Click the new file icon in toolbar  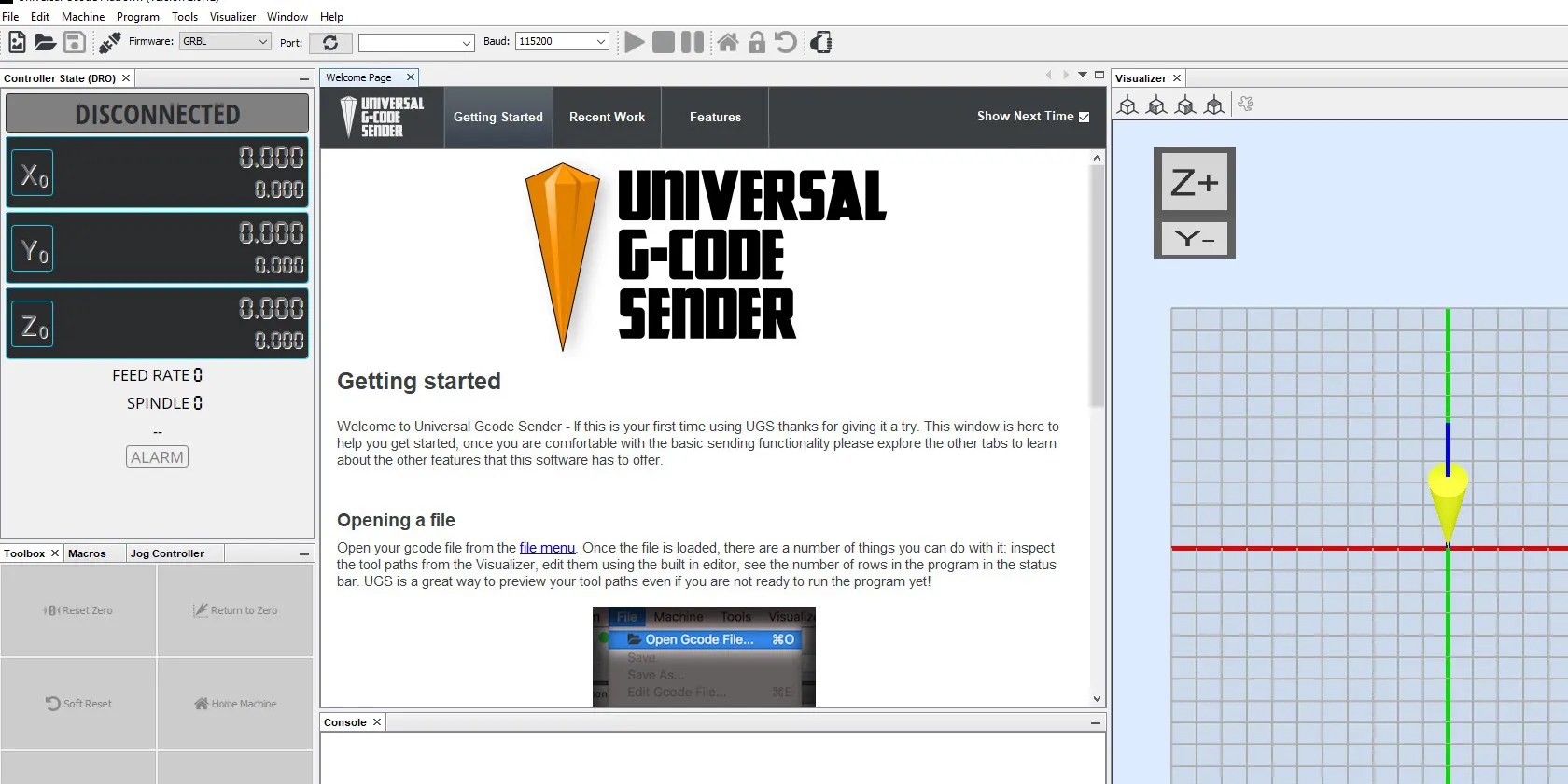tap(17, 42)
